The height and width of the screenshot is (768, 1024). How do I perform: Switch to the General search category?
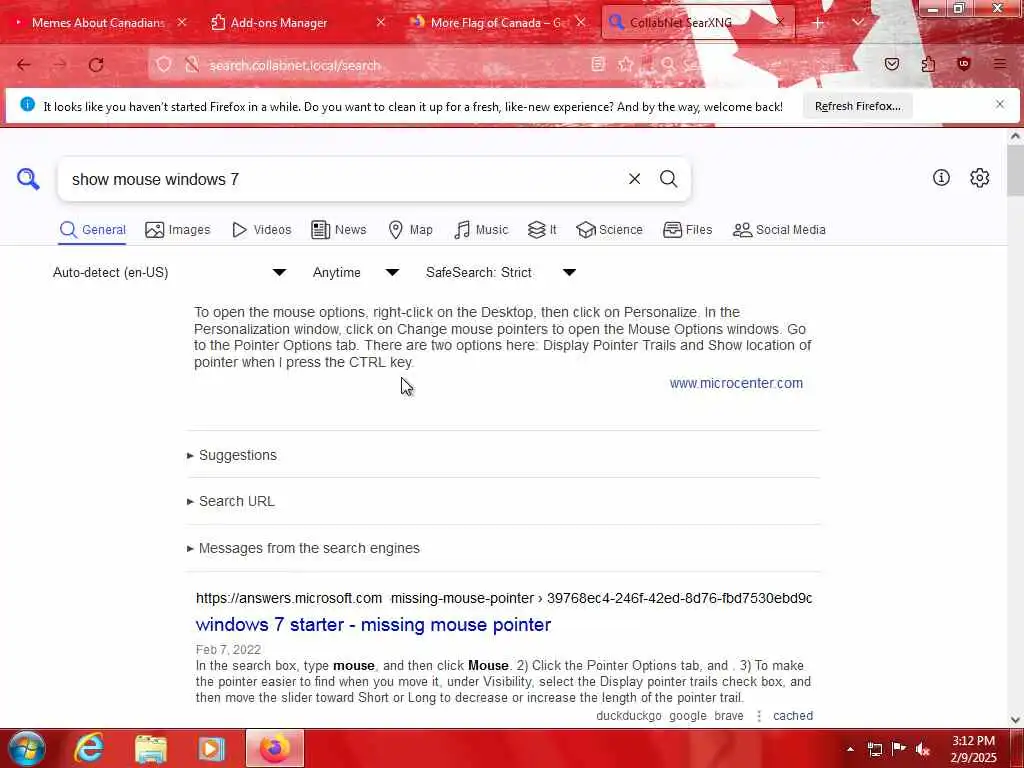[x=92, y=230]
